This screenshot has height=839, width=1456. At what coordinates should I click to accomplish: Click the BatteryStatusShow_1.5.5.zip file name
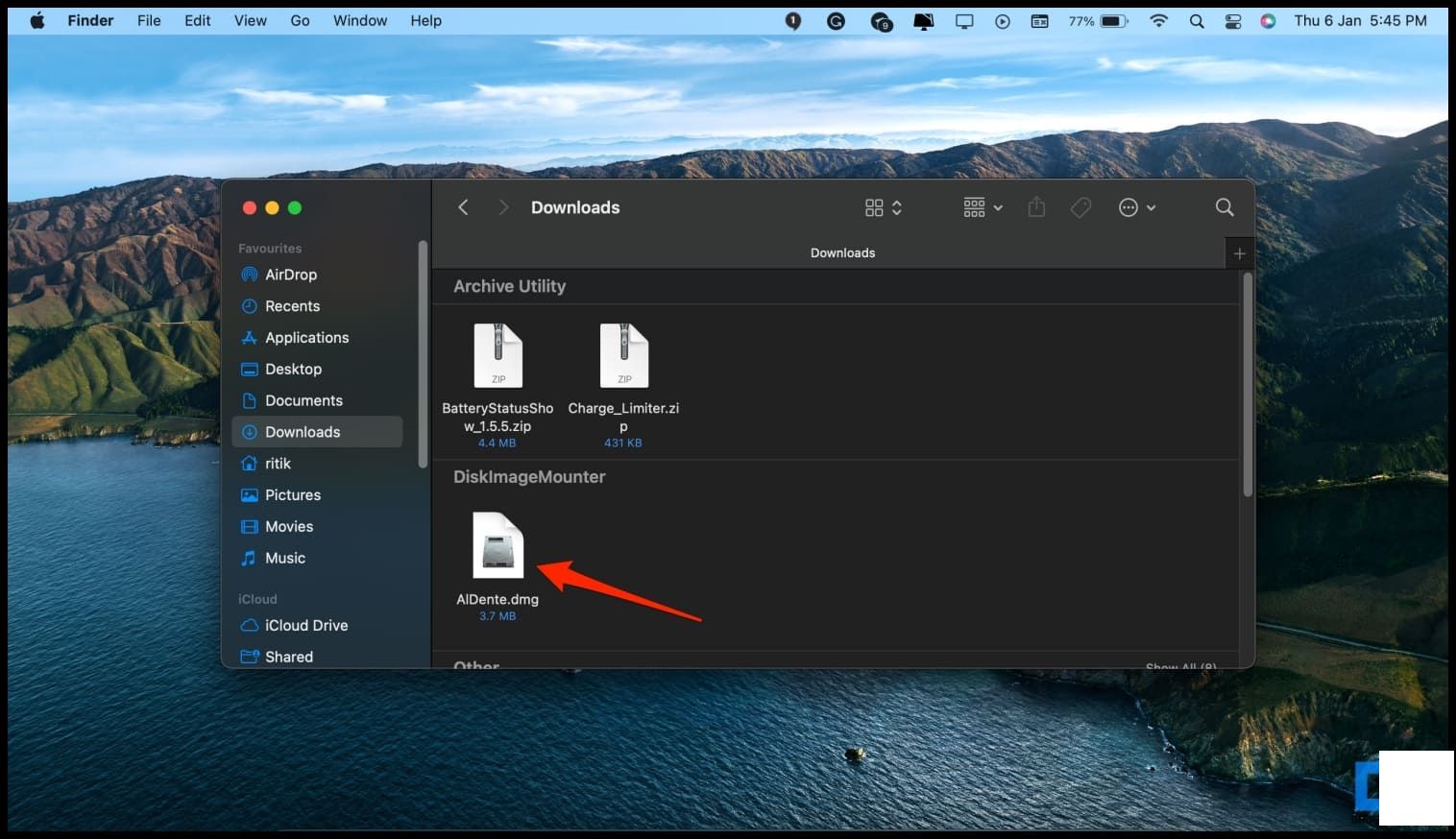coord(497,417)
